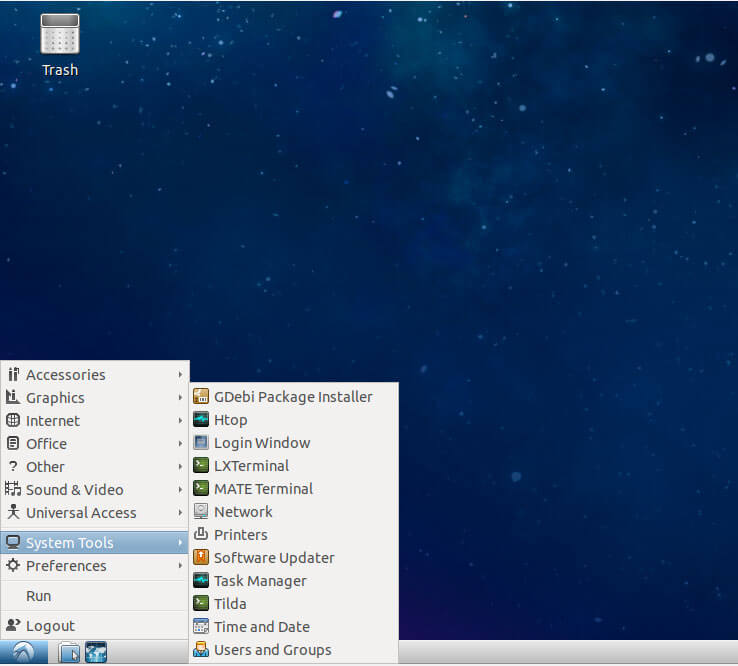Open Users and Groups
This screenshot has width=738, height=666.
(x=294, y=650)
